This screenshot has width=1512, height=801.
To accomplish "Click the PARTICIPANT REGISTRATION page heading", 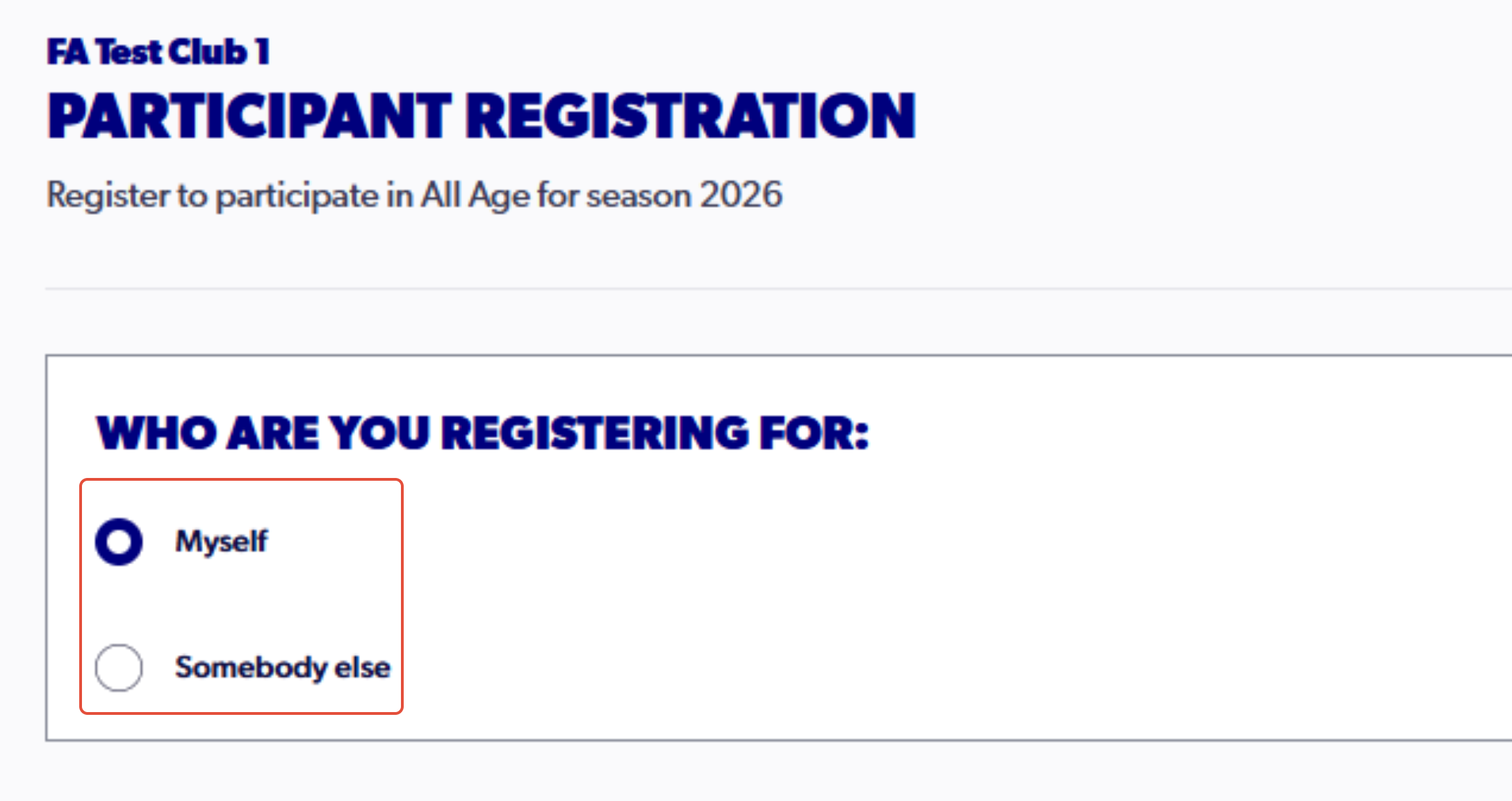I will (482, 116).
